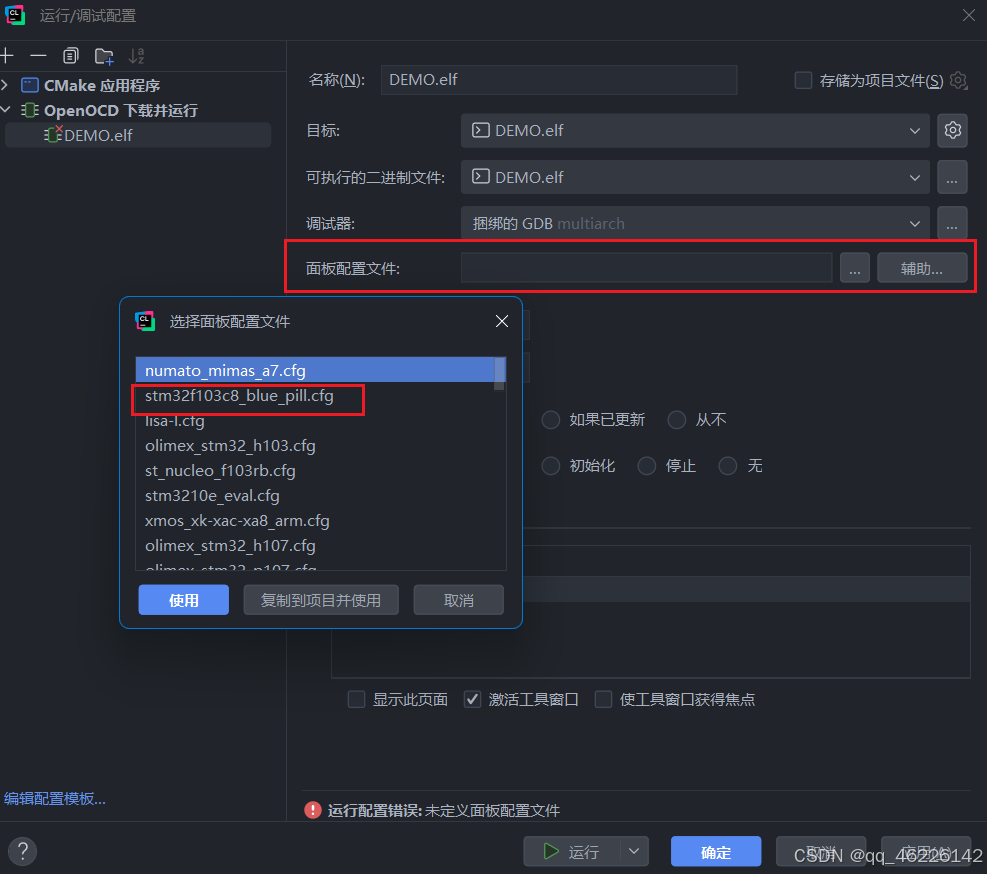The width and height of the screenshot is (987, 874).
Task: Open gear settings next to 存储为项目文件
Action: point(958,81)
